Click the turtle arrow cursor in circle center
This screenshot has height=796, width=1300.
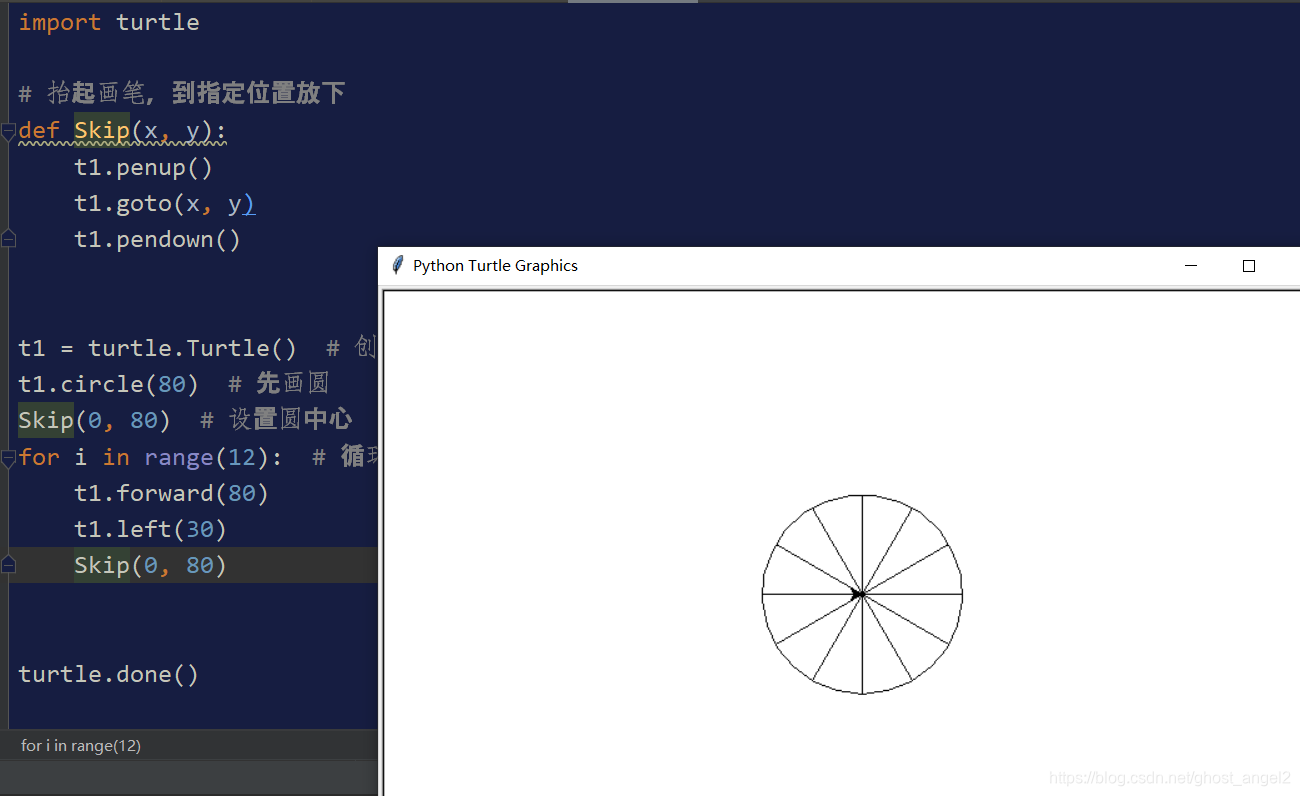pos(858,594)
